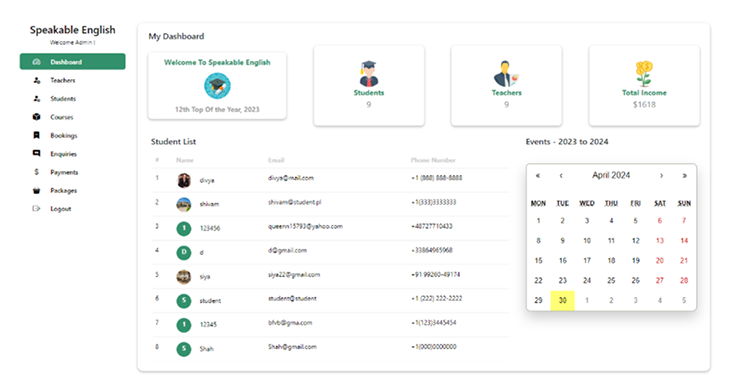Click the Students person icon in sidebar
The image size is (732, 391).
click(x=36, y=98)
